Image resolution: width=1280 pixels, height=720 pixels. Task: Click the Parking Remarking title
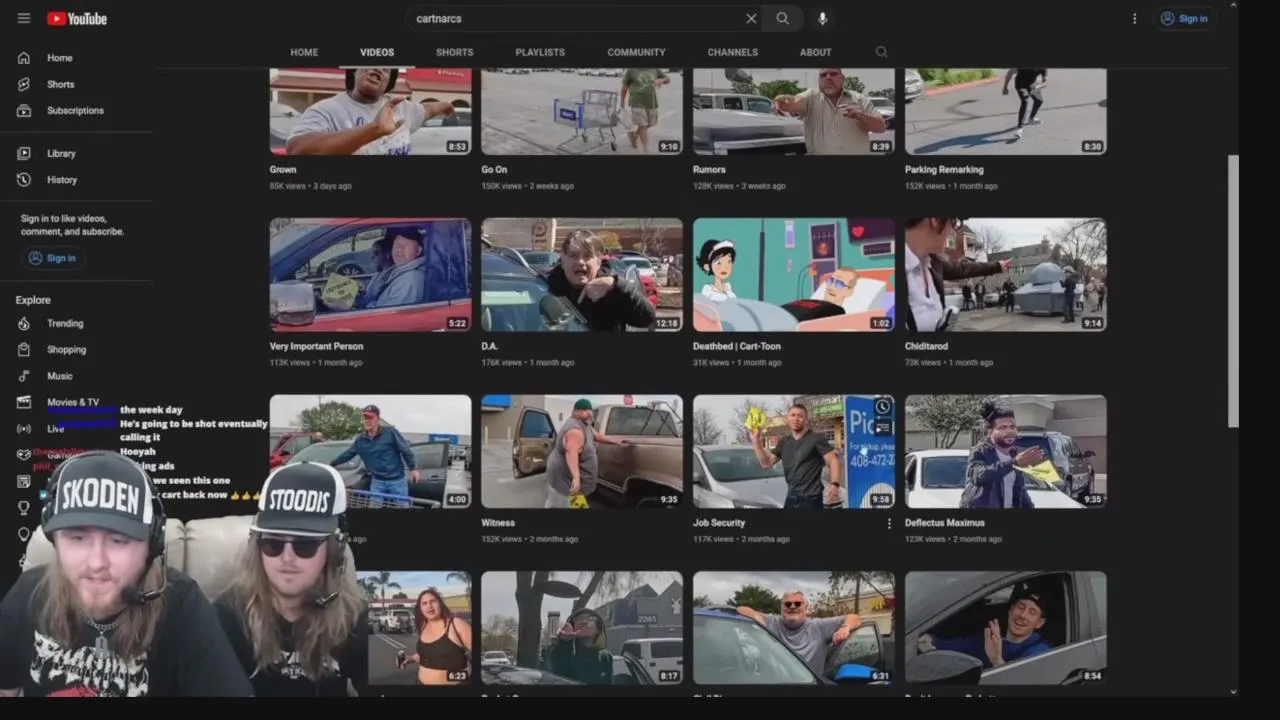pos(944,170)
